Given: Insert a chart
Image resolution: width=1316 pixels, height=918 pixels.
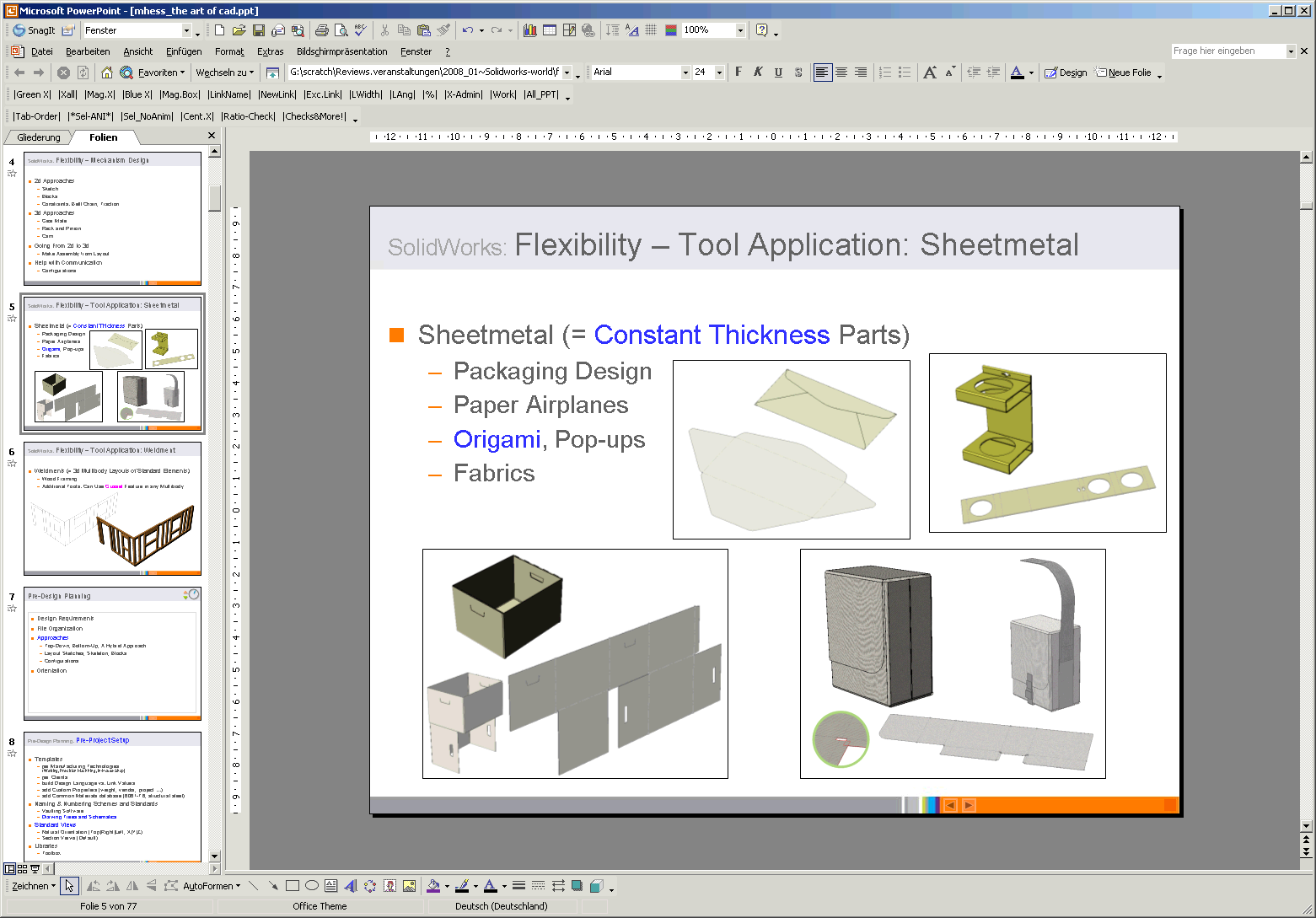Looking at the screenshot, I should point(530,30).
